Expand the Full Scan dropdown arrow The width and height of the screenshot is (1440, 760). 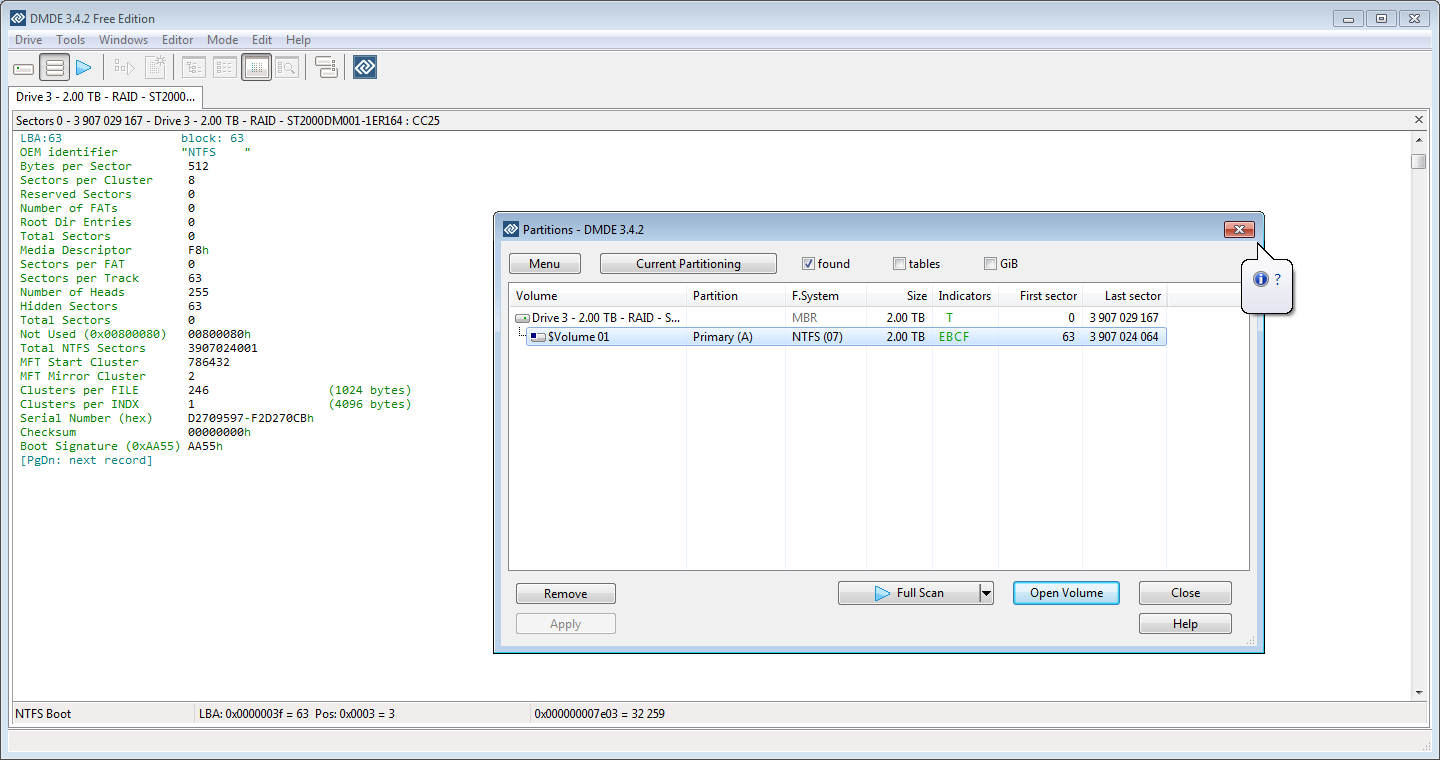986,593
